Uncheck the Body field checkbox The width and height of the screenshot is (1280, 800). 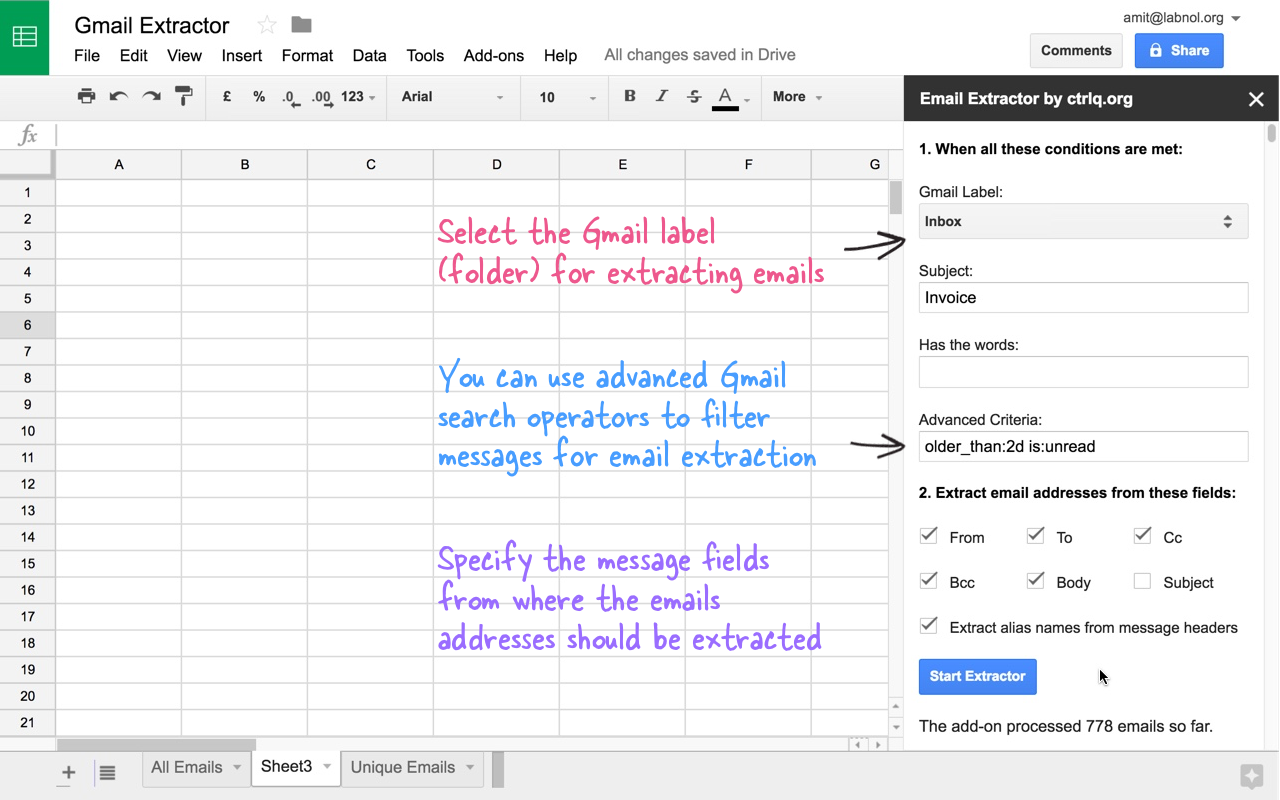(x=1036, y=581)
